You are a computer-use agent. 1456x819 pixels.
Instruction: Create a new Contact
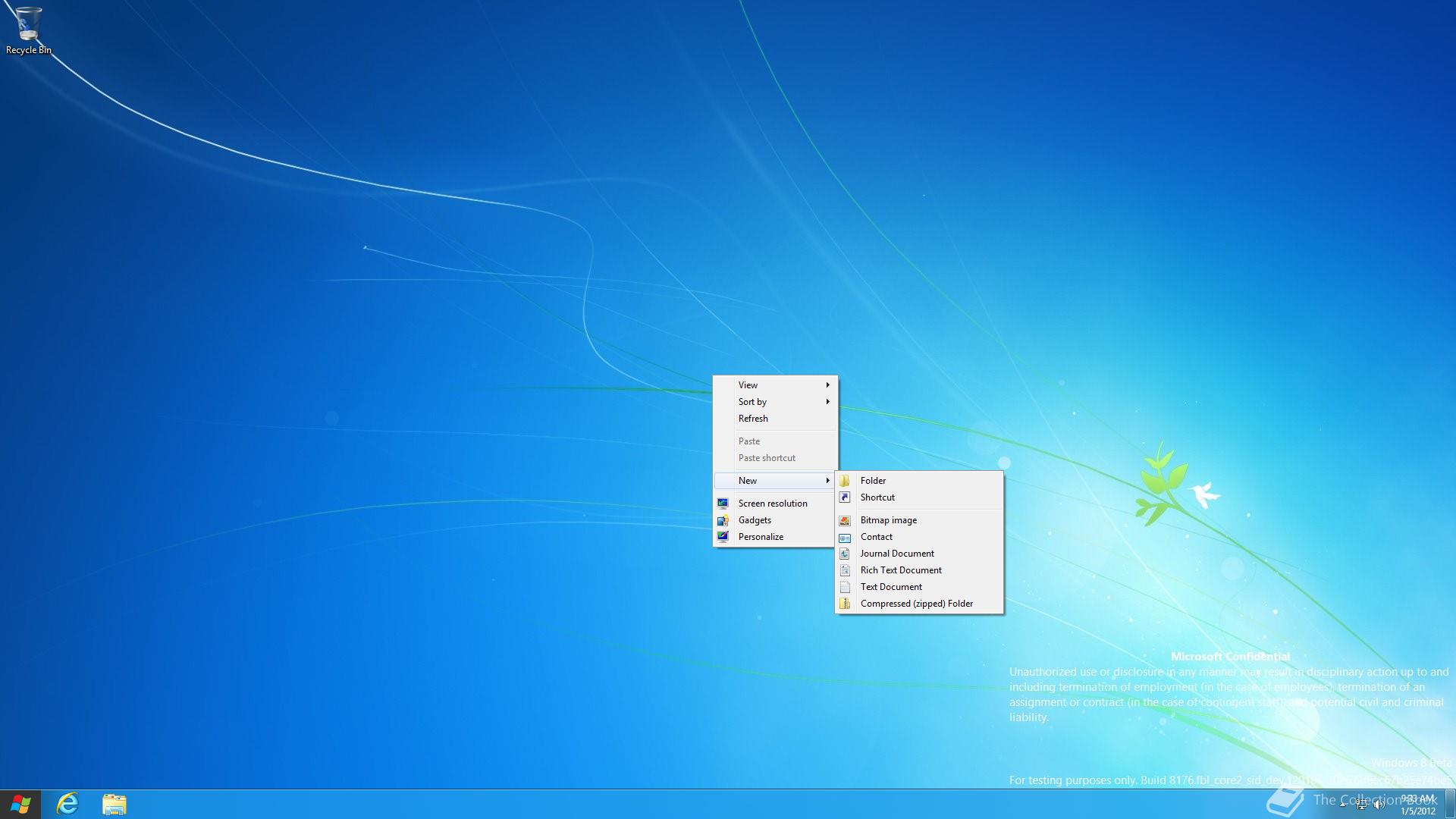point(919,537)
